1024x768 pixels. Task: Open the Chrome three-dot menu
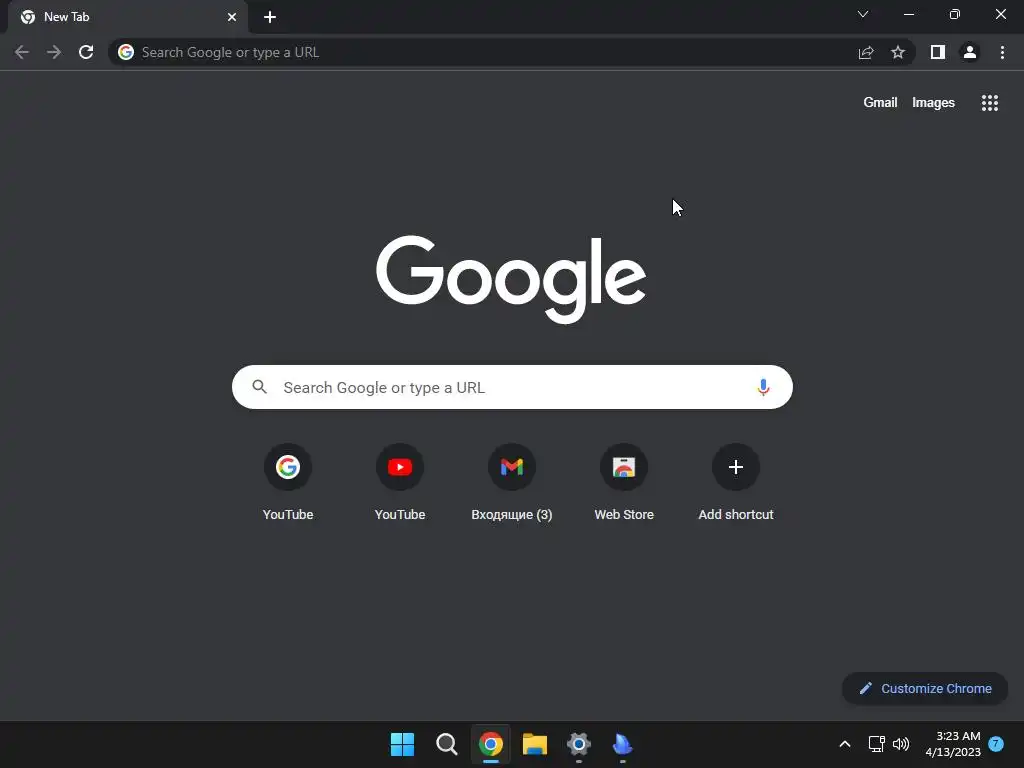coord(1002,52)
